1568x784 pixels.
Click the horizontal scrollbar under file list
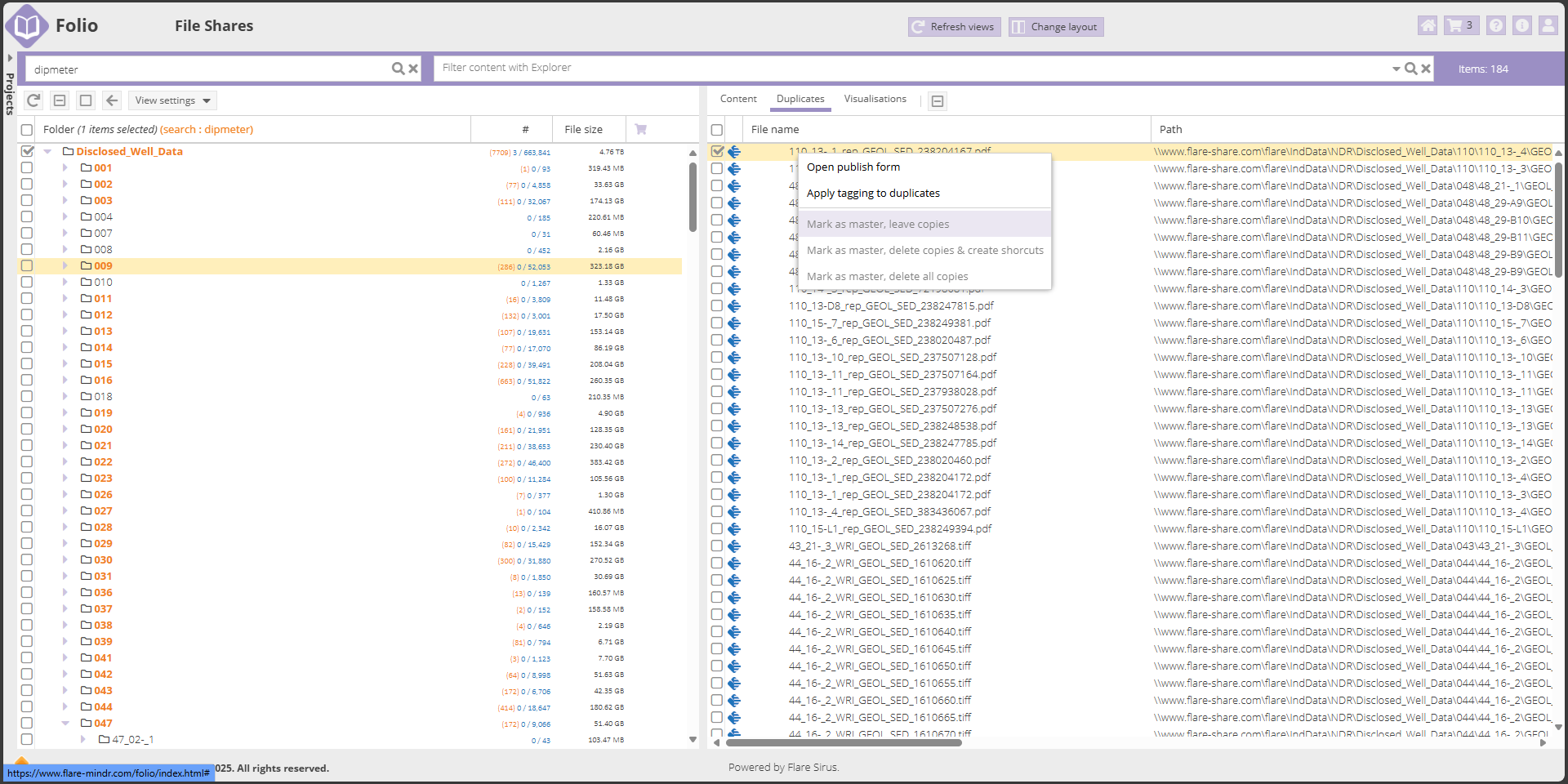coord(843,743)
